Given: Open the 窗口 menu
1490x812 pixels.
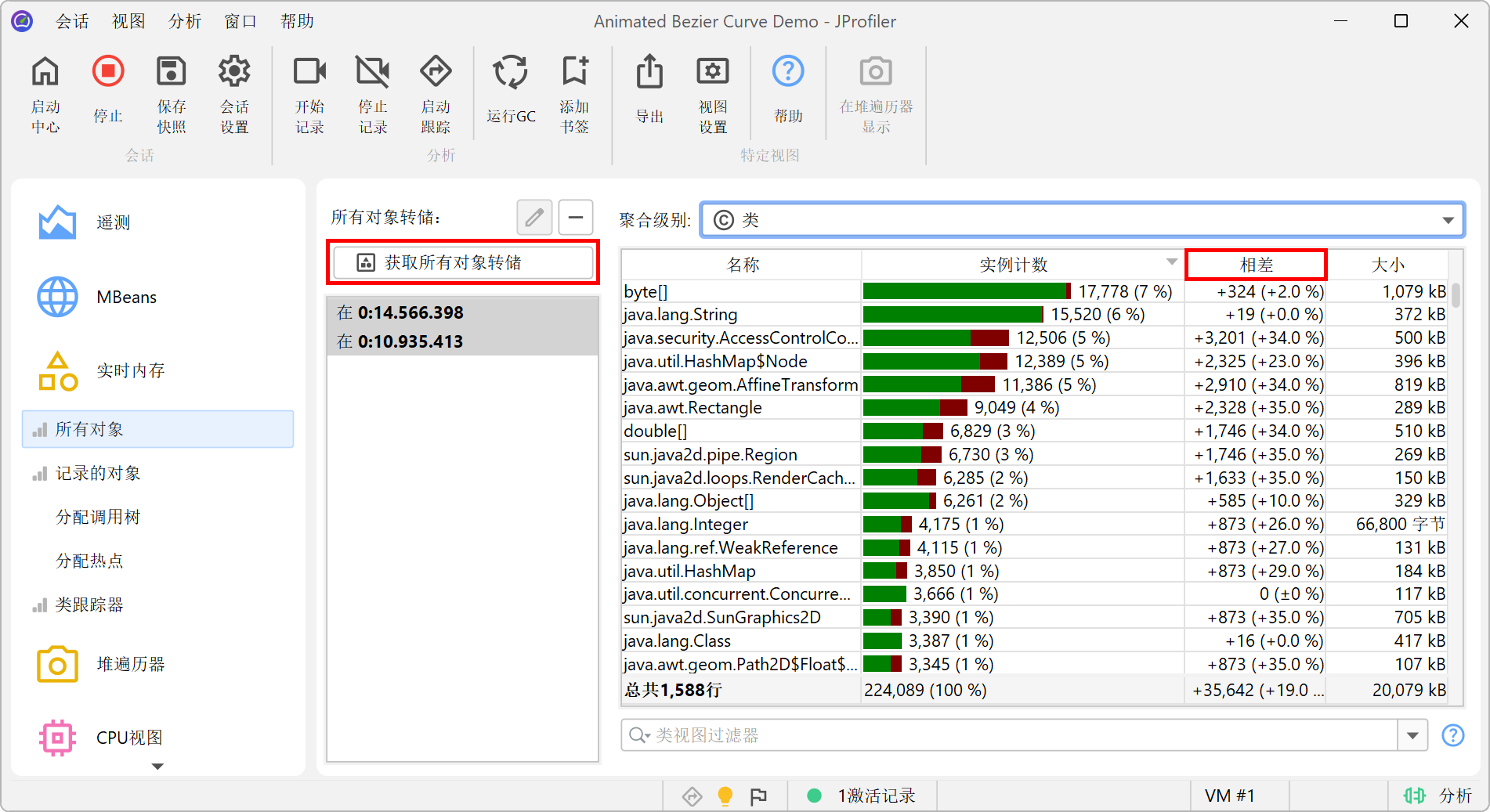Looking at the screenshot, I should [x=240, y=21].
